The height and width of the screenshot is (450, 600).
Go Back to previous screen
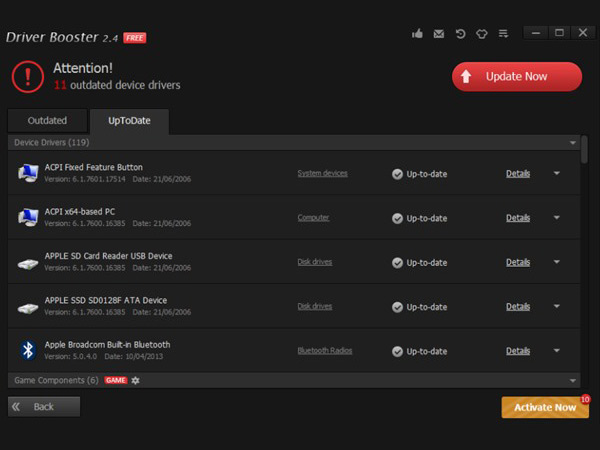44,406
